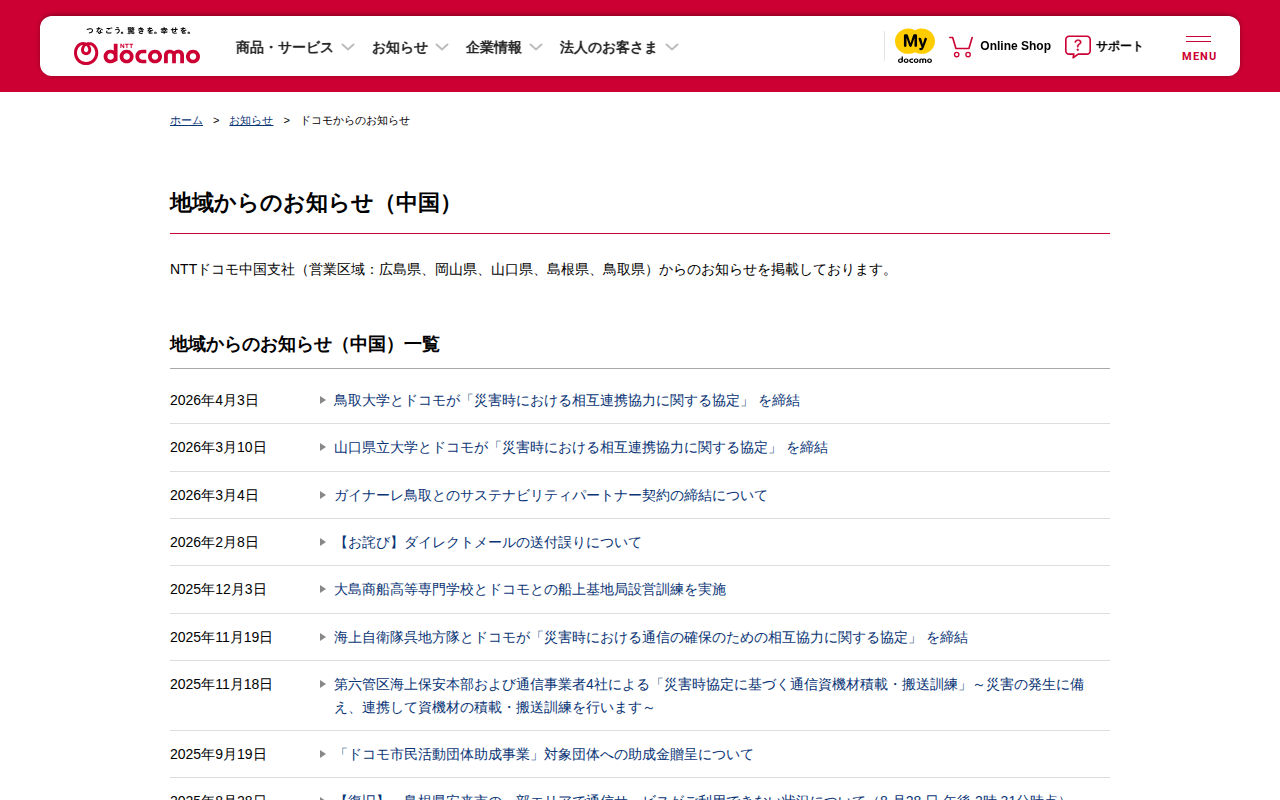
Task: Click the date 2025年11月18日
Action: click(x=221, y=684)
